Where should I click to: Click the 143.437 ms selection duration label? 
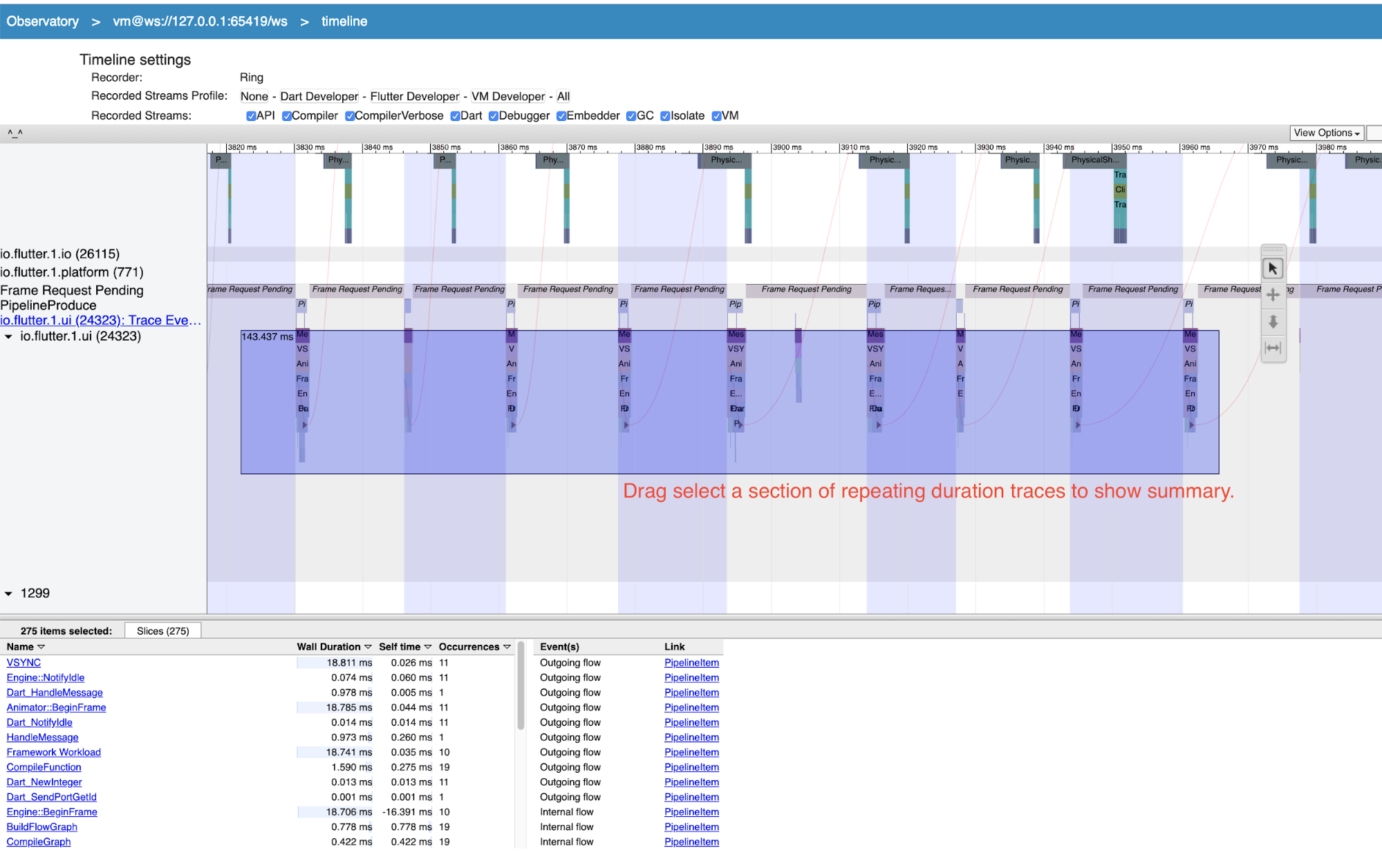[x=267, y=337]
